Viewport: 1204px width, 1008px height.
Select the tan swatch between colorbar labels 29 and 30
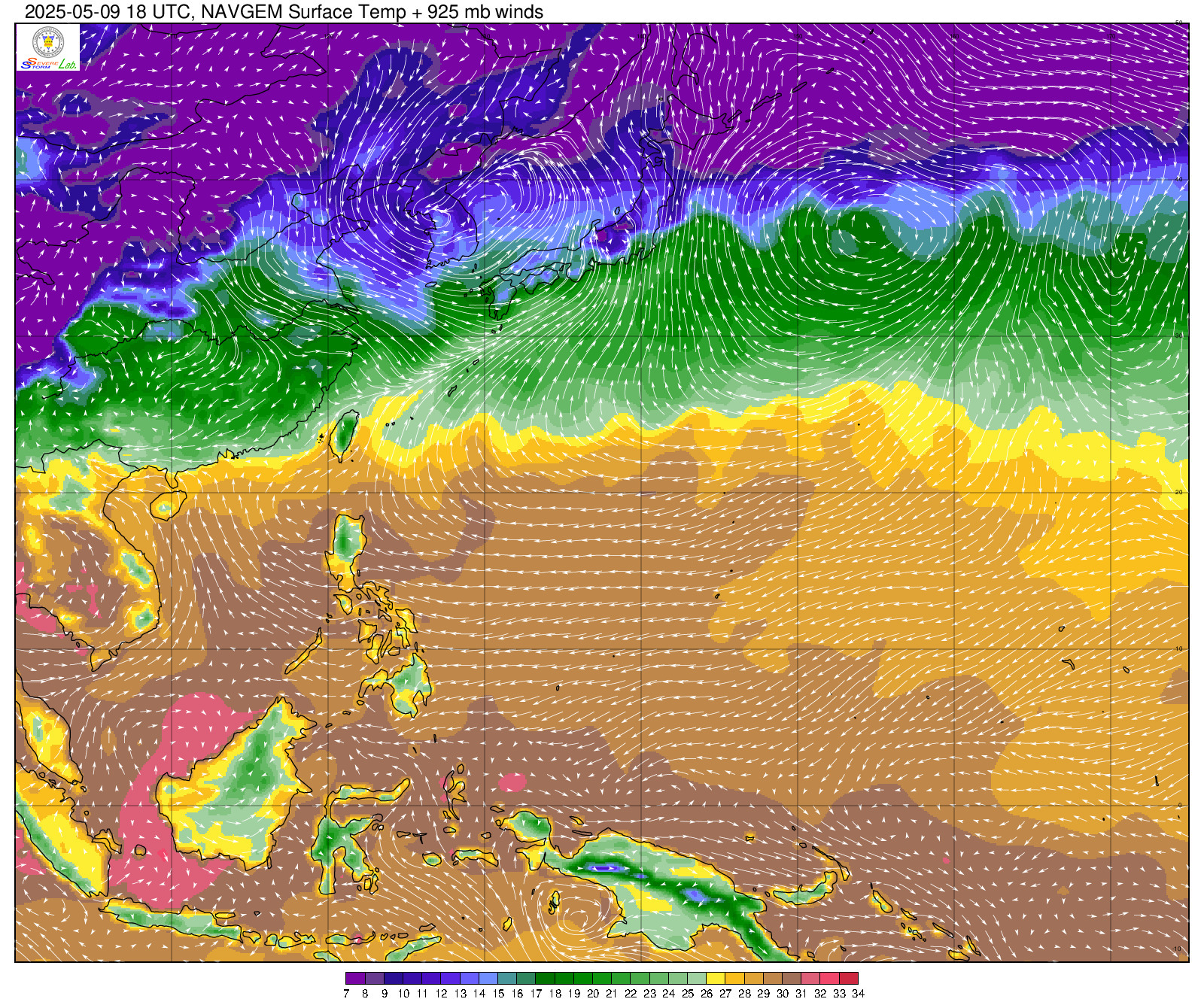pos(773,978)
